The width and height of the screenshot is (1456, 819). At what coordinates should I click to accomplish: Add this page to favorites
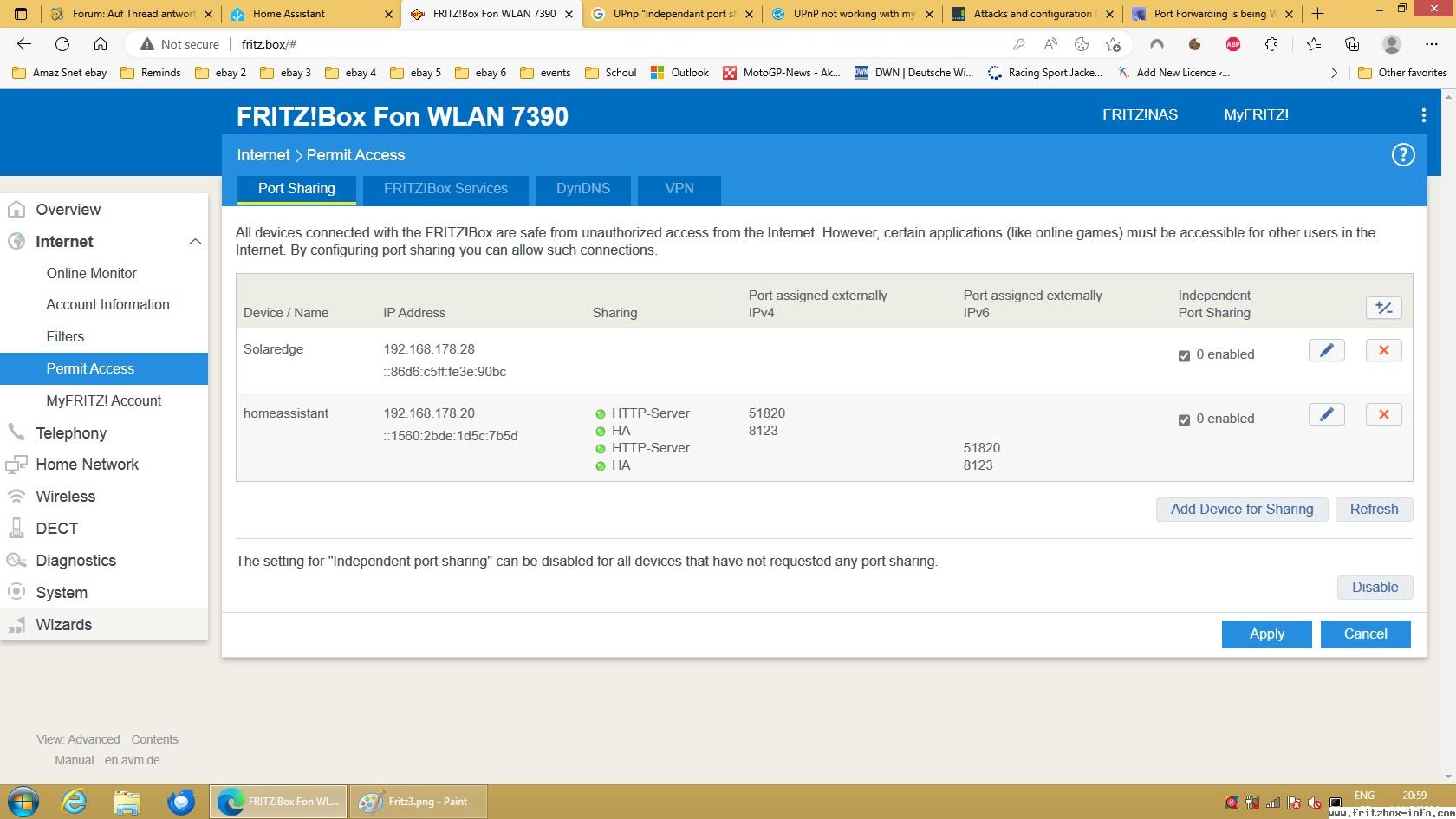point(1114,44)
